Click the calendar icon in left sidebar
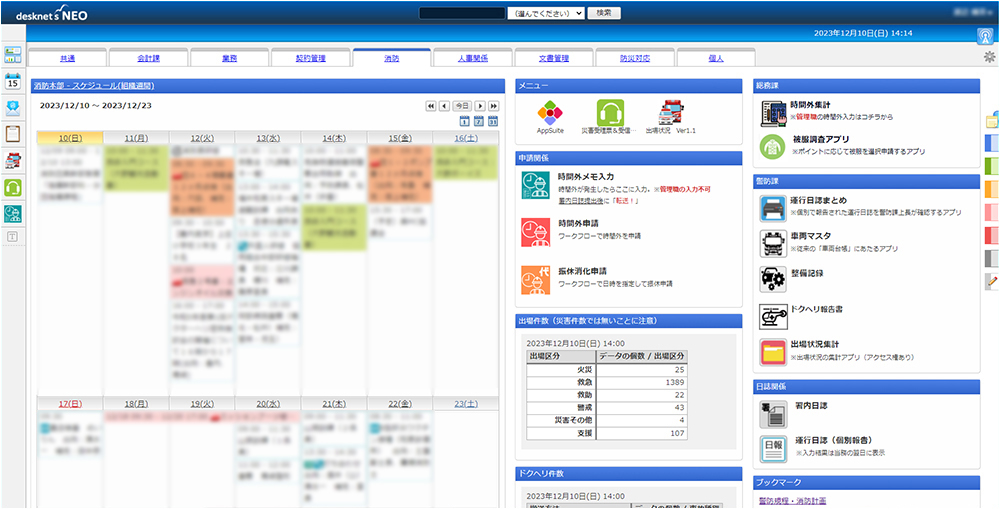The width and height of the screenshot is (1000, 509). [13, 82]
